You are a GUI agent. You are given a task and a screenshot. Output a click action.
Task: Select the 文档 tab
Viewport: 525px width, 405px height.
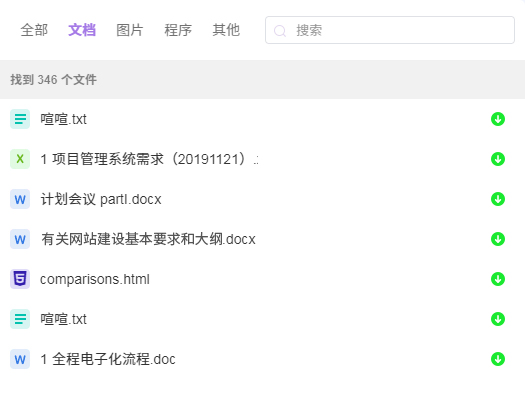[x=82, y=30]
